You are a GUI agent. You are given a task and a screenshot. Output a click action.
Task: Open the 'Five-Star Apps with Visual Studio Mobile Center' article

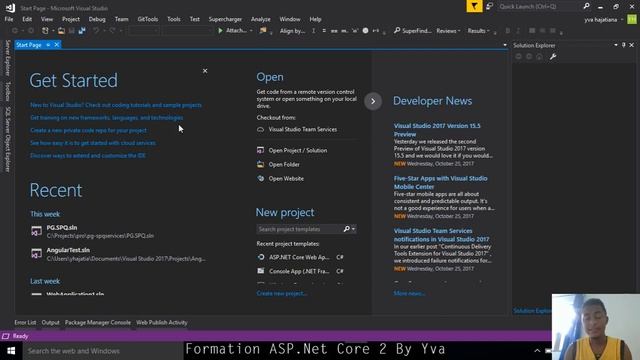[x=440, y=182]
